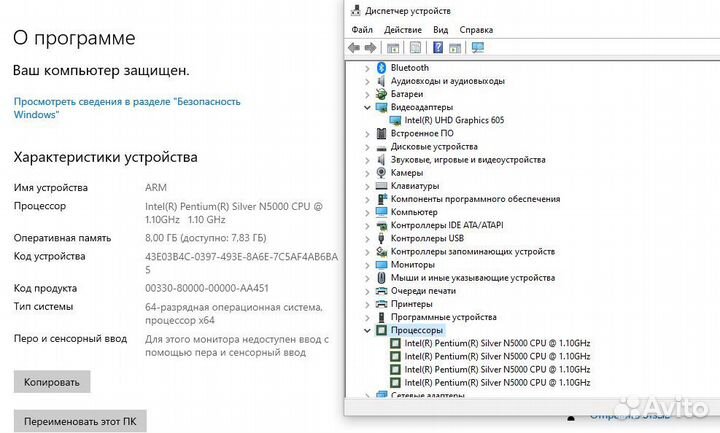
Task: Click the Видеоадаптеры category icon
Action: coord(381,107)
